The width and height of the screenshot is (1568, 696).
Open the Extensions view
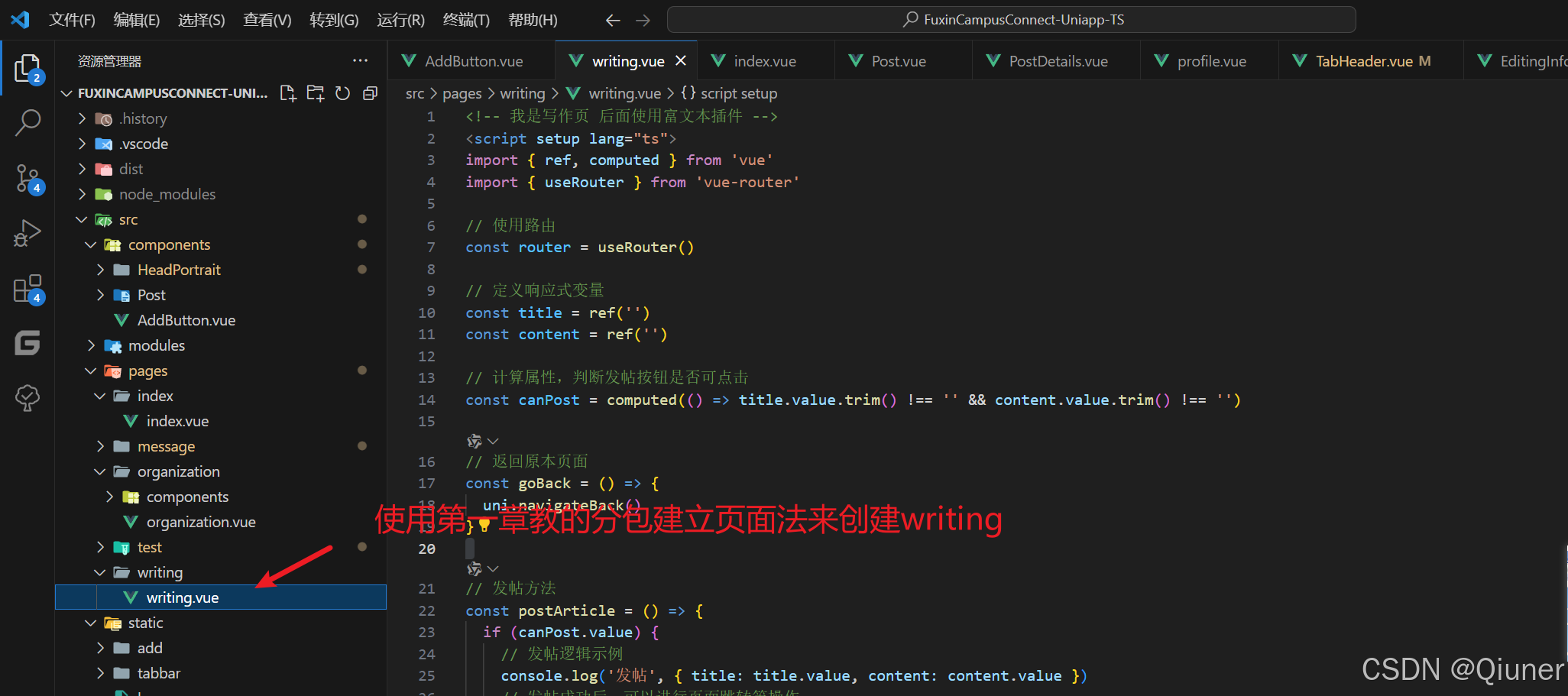[x=28, y=290]
